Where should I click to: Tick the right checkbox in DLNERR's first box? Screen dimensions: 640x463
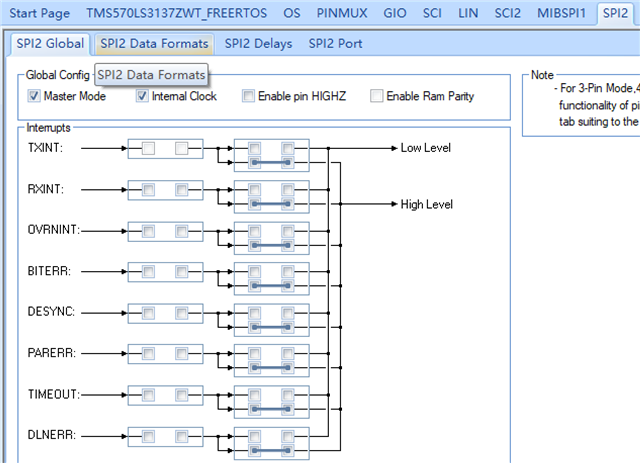(x=182, y=436)
